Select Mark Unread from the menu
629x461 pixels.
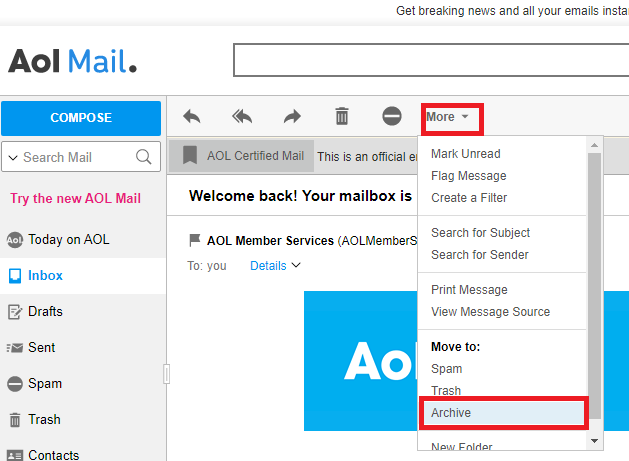(x=465, y=154)
